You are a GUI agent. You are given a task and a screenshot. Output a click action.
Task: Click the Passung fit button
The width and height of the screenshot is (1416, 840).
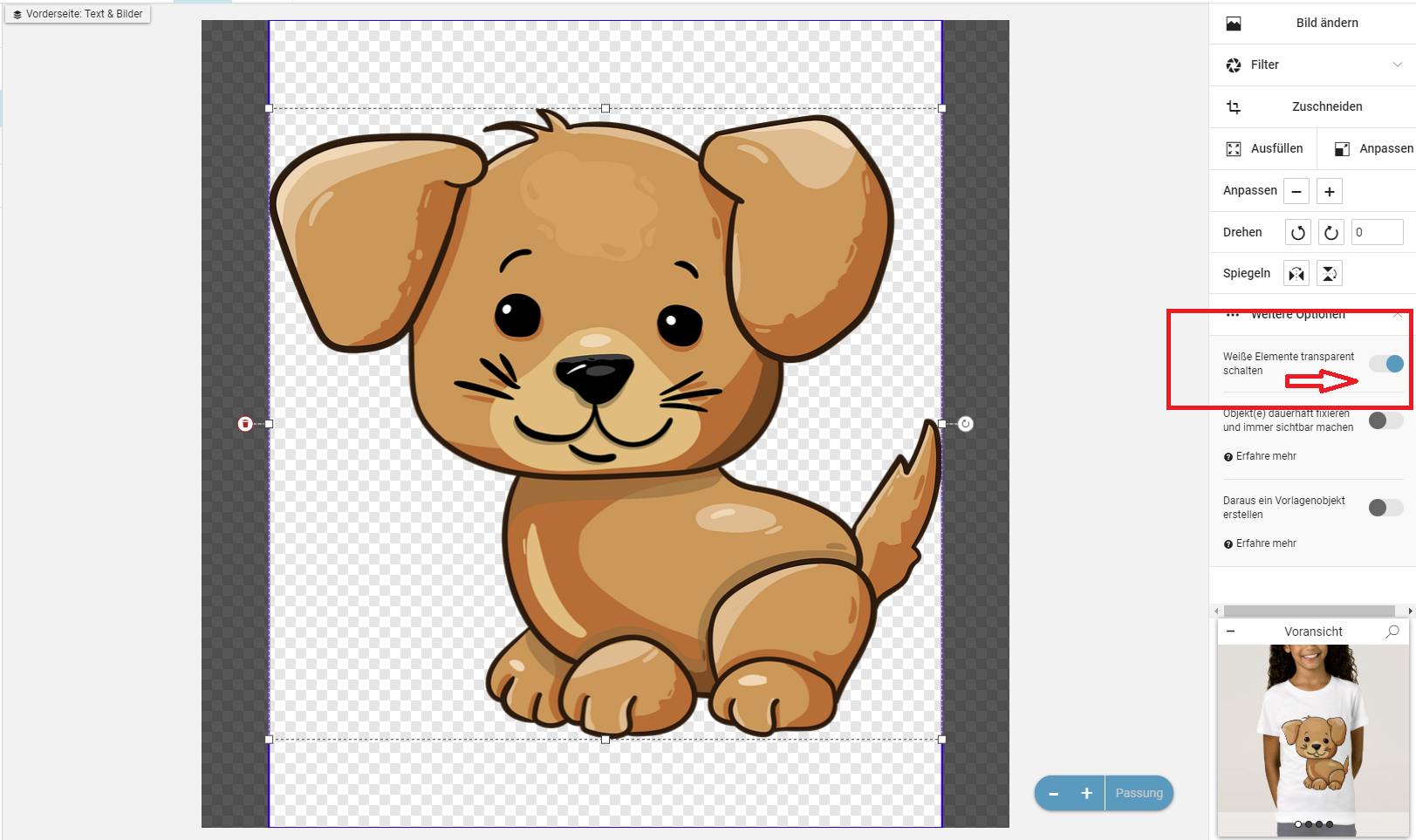click(x=1139, y=793)
